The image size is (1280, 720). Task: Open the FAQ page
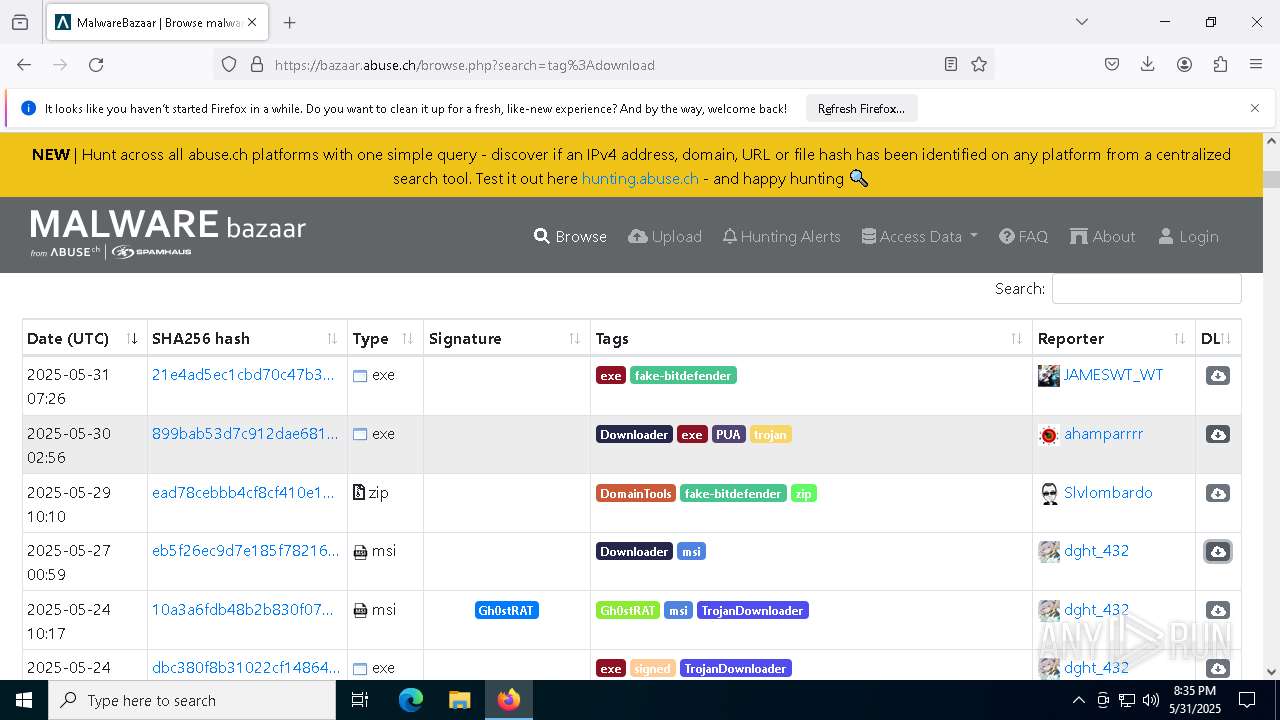[x=1023, y=237]
